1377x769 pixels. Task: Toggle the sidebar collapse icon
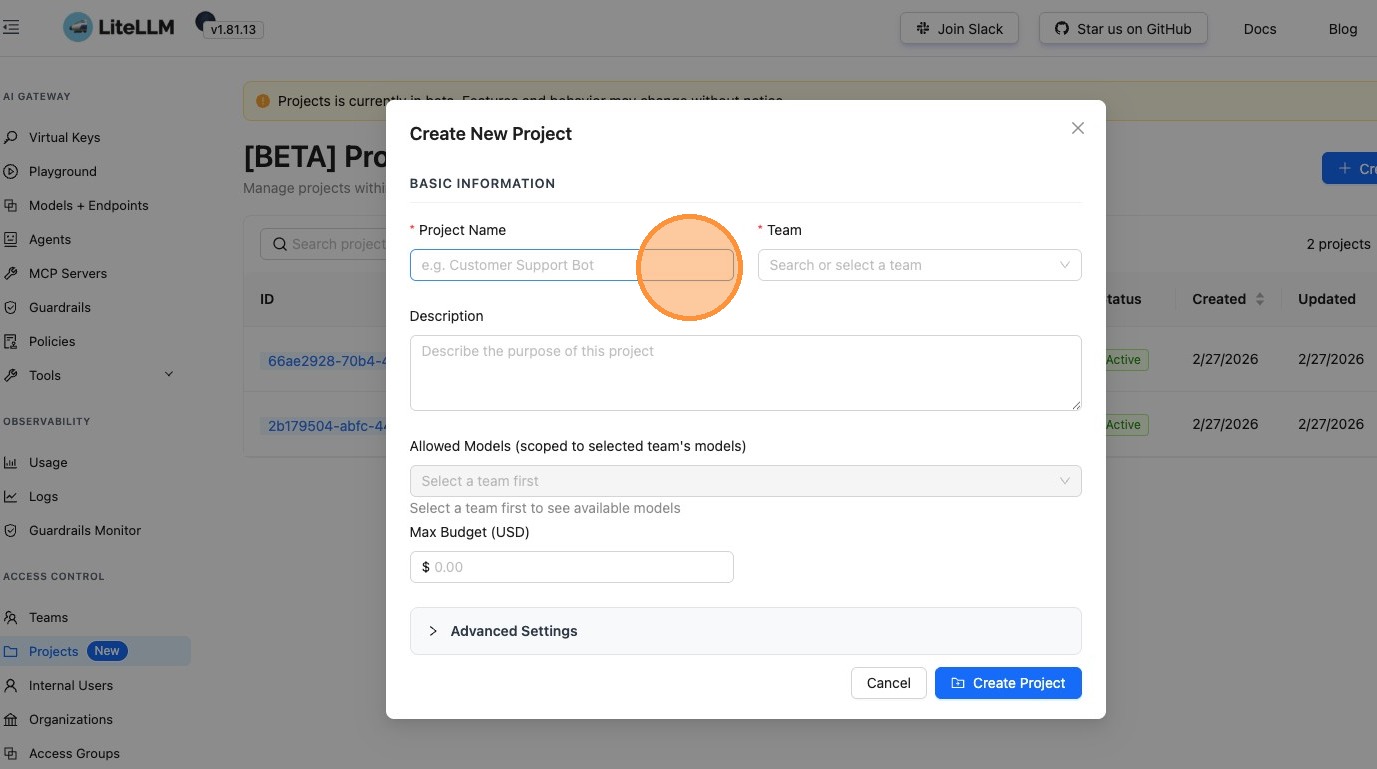tap(11, 28)
